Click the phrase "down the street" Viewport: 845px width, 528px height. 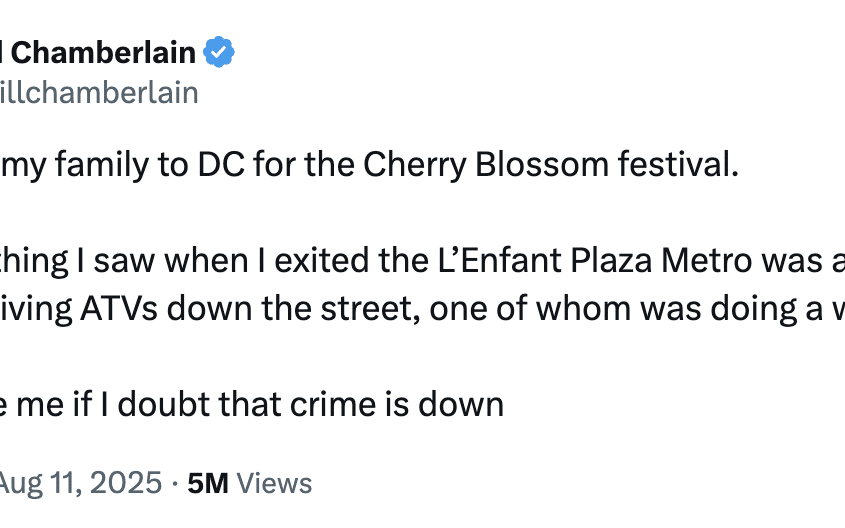[293, 309]
